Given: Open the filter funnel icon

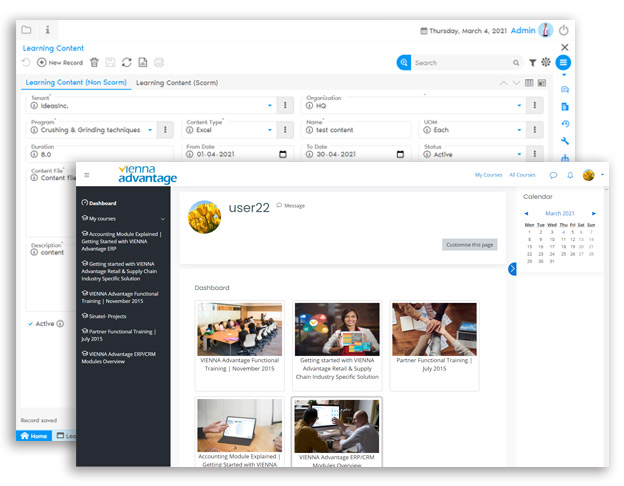Looking at the screenshot, I should tap(532, 63).
